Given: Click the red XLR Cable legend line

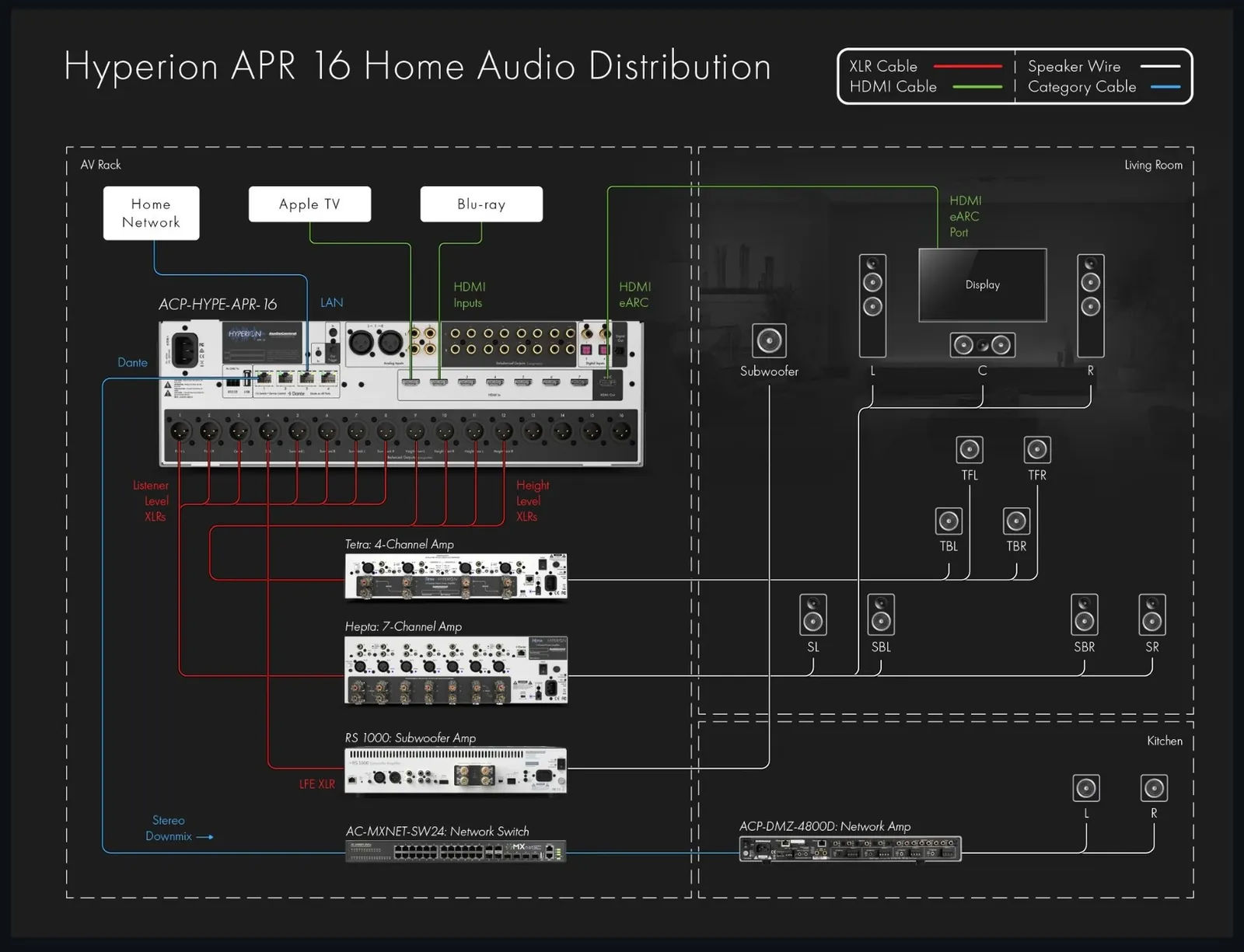Looking at the screenshot, I should [x=967, y=67].
